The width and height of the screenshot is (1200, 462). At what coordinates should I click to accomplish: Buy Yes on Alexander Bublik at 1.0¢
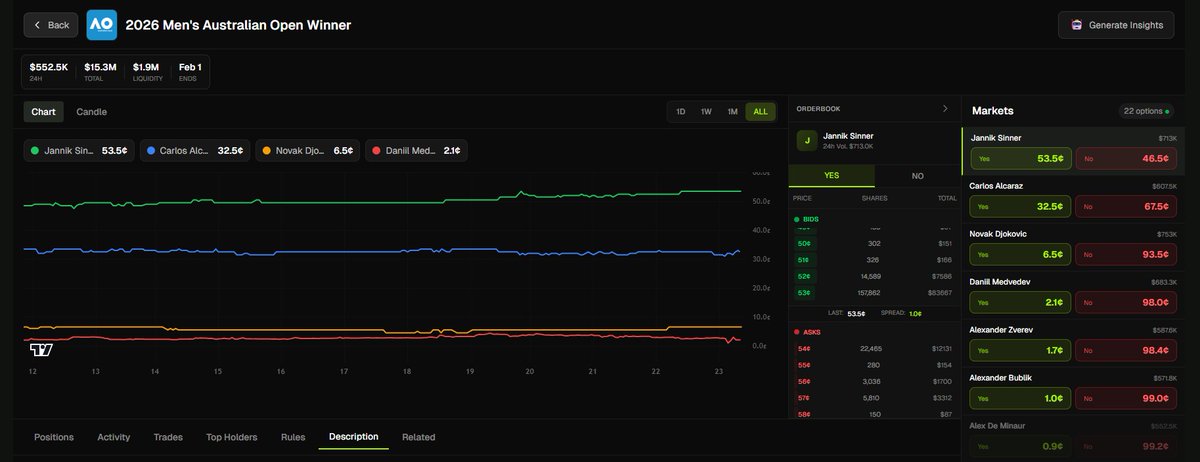[x=1021, y=399]
